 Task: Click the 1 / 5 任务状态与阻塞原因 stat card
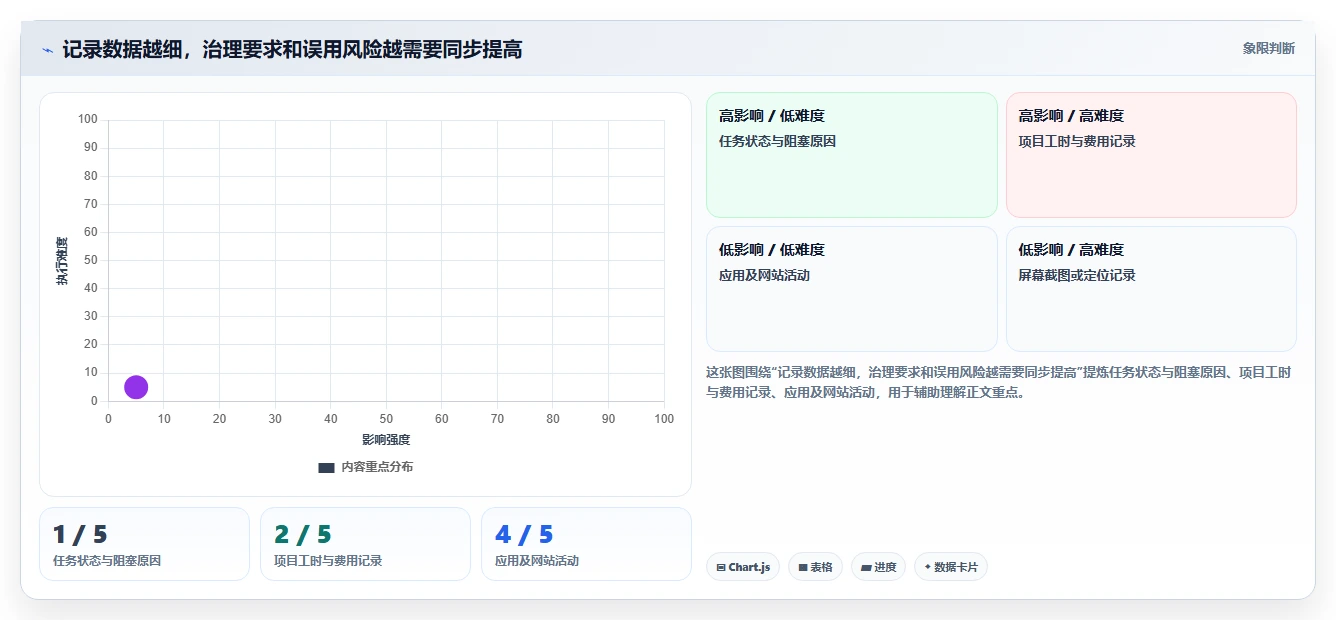(144, 544)
